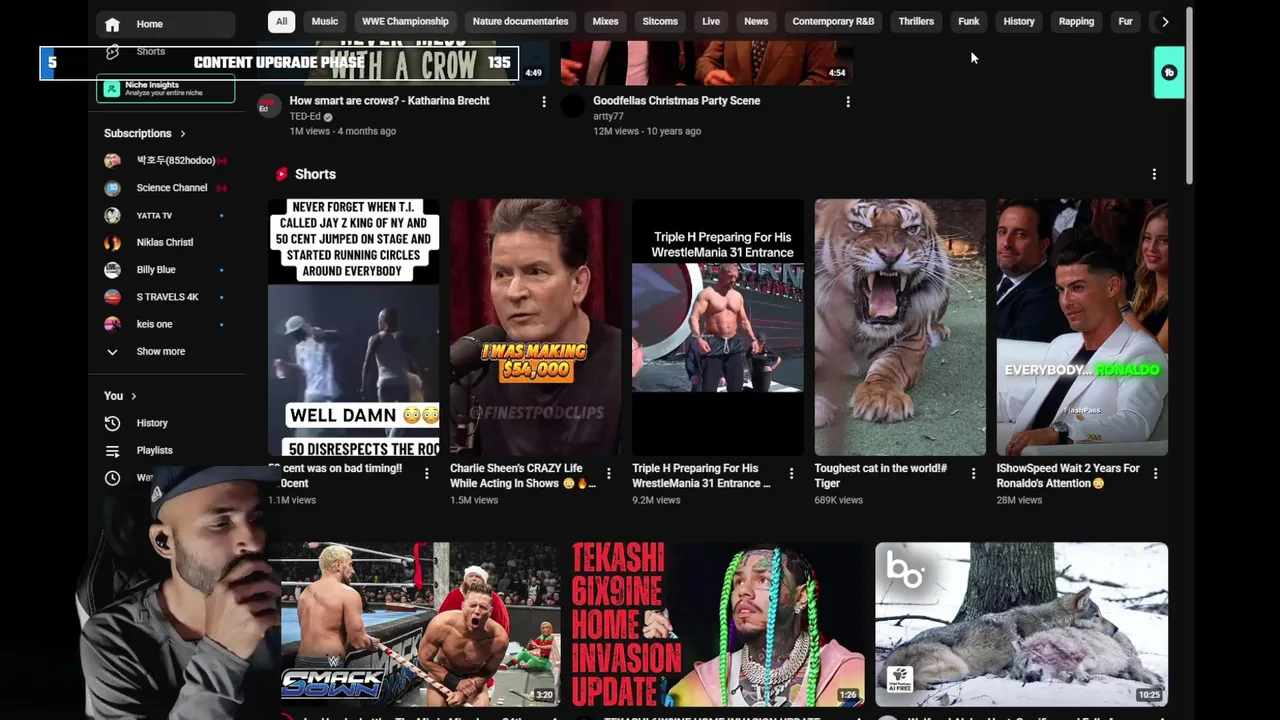Play the Charlie Sheen short thumbnail
1280x720 pixels.
535,327
